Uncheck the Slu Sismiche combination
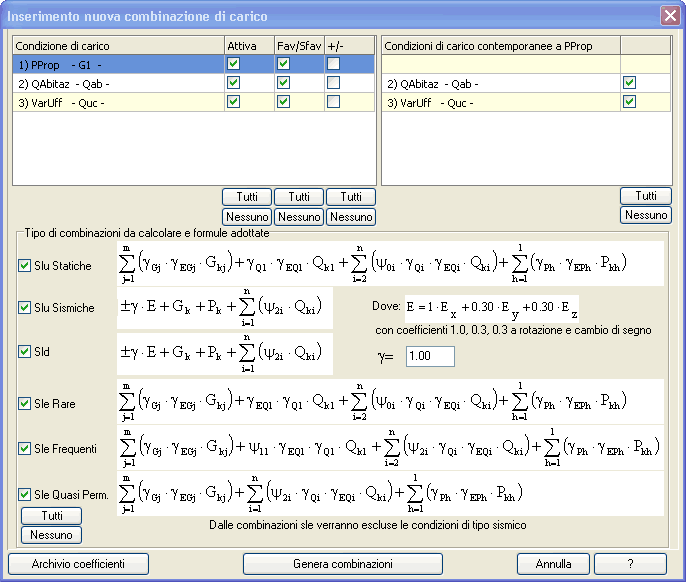The image size is (686, 582). click(x=25, y=308)
